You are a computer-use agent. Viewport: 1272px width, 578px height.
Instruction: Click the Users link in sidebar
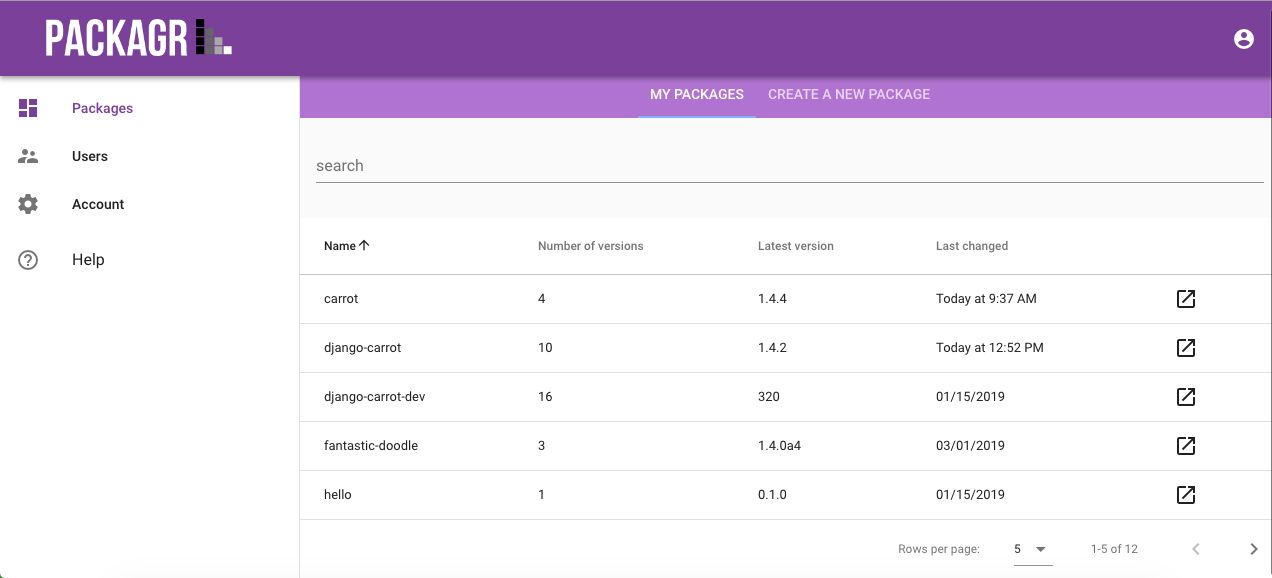(x=89, y=155)
